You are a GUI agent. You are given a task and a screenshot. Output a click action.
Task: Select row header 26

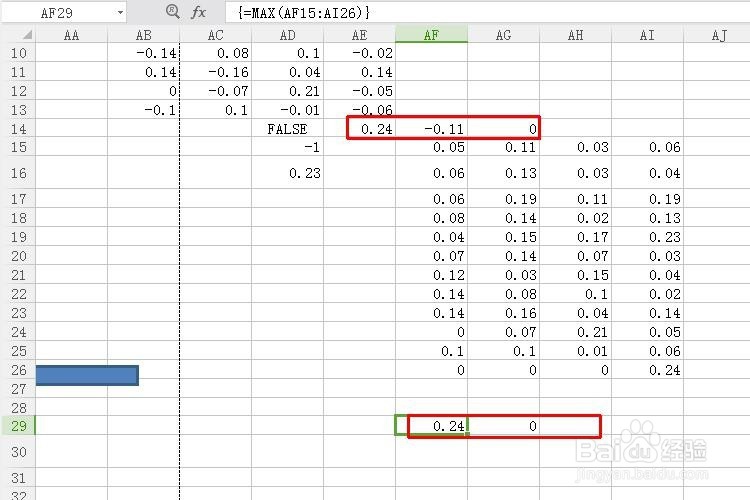tap(18, 369)
